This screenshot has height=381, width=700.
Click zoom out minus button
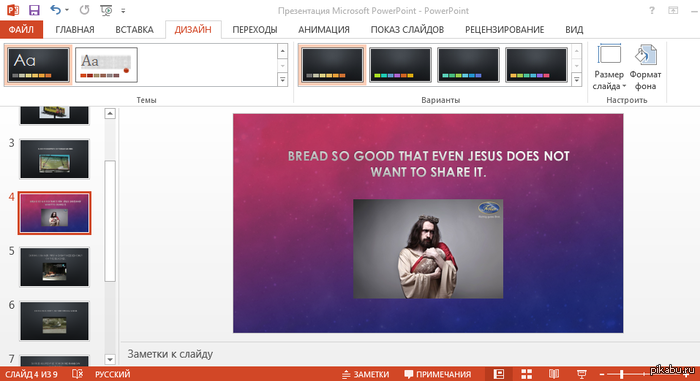(x=602, y=374)
